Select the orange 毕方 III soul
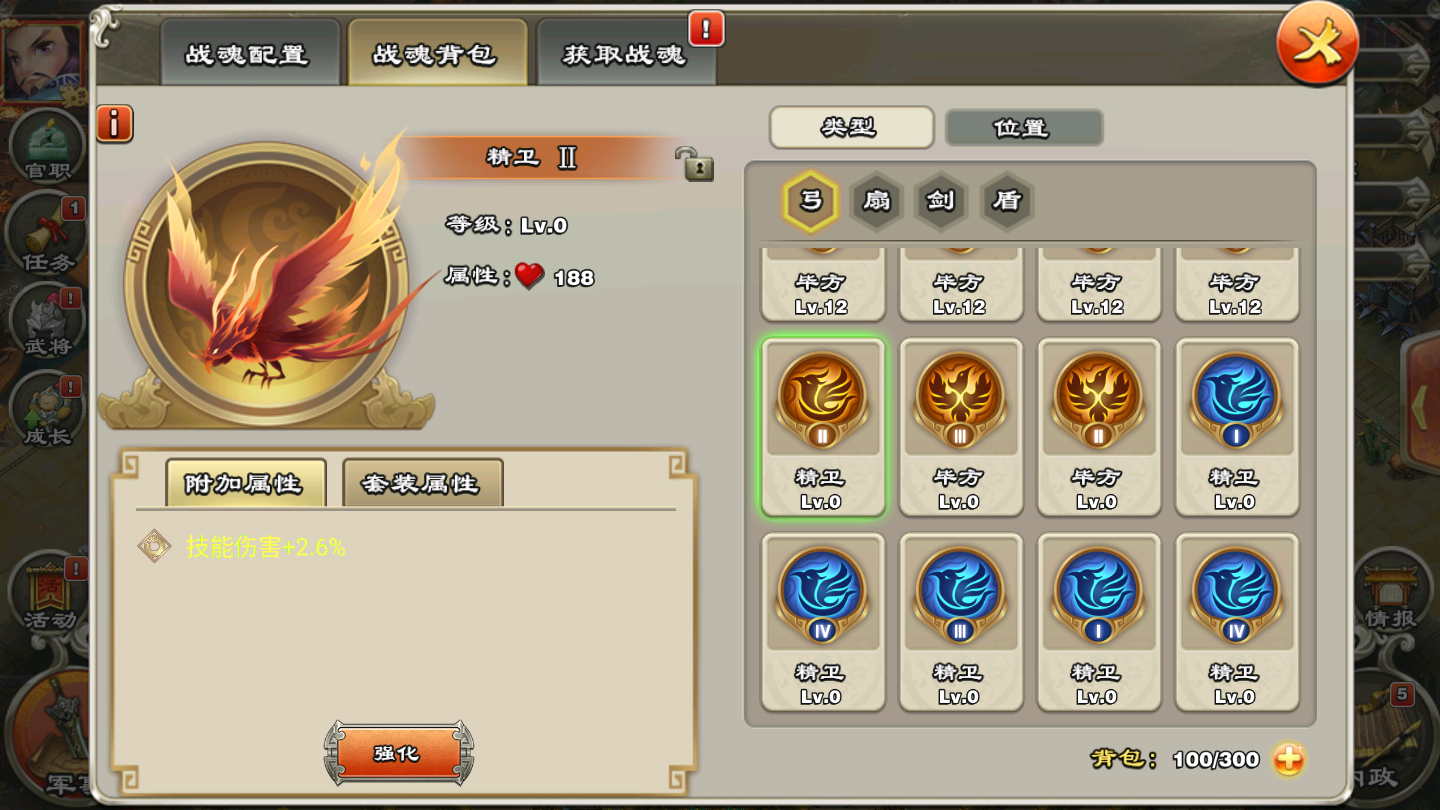Image resolution: width=1440 pixels, height=810 pixels. pos(960,427)
